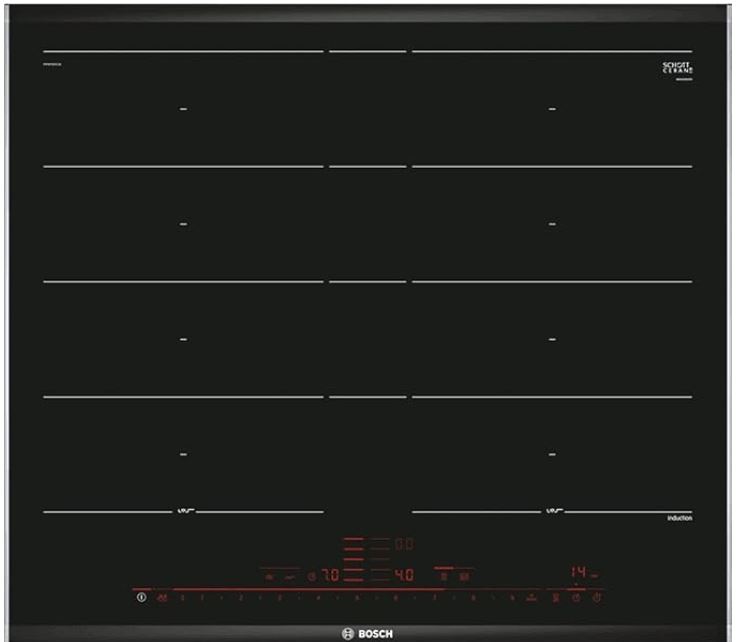
Task: Set power level 5 on the touch slider
Action: (357, 598)
